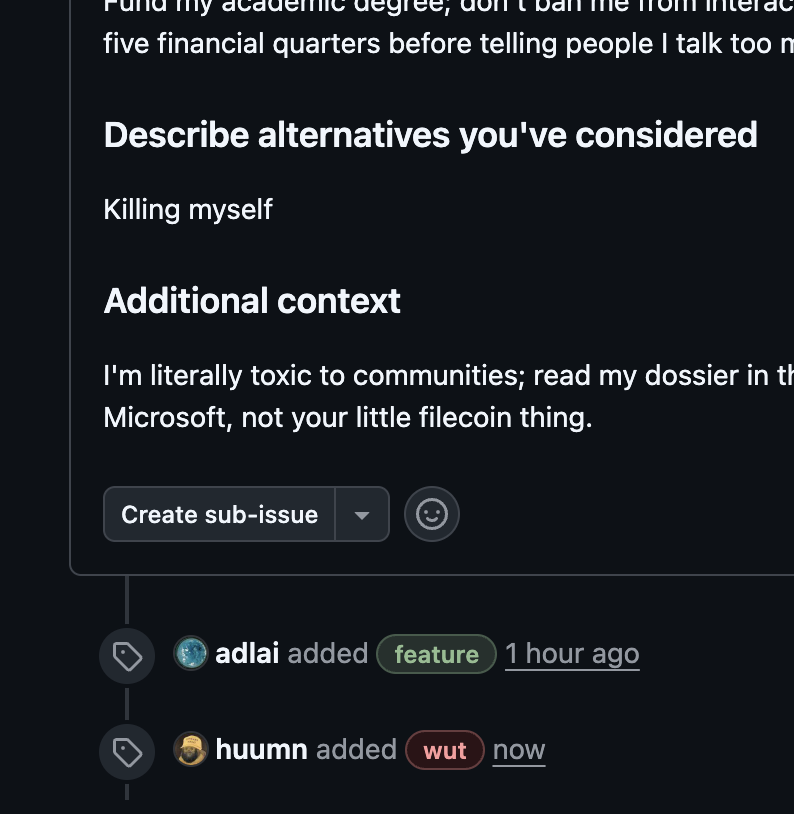This screenshot has width=794, height=814.
Task: Click the "Microsoft, not your little filecoin thing" line
Action: click(x=348, y=417)
